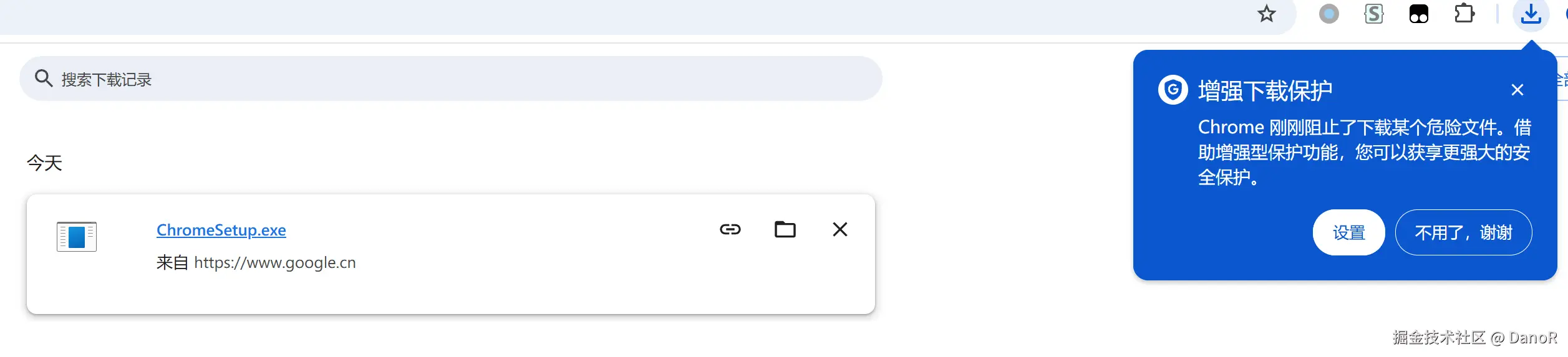
Task: Open the Extensions puzzle-piece menu
Action: click(1464, 14)
